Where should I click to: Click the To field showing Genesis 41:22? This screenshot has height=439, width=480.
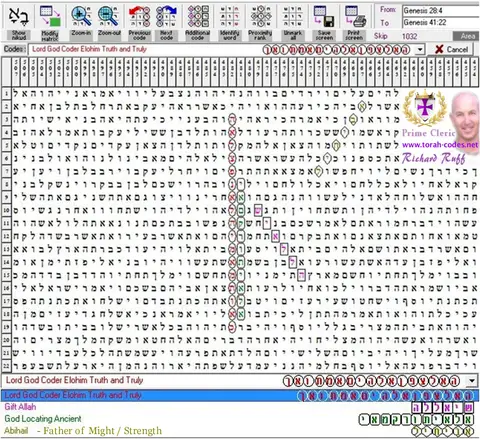click(441, 23)
